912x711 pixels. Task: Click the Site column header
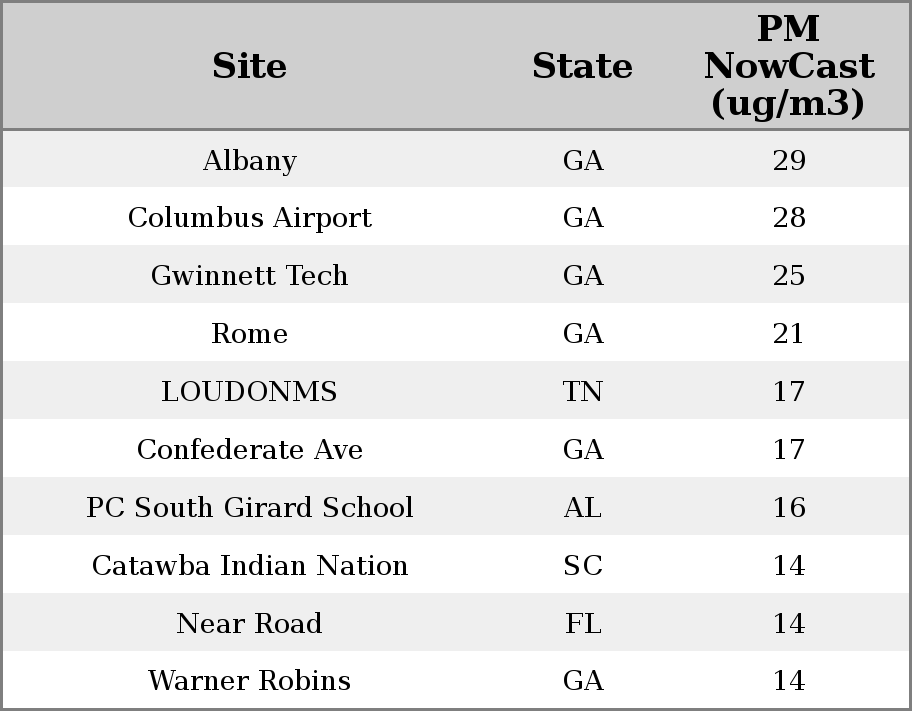pyautogui.click(x=250, y=66)
